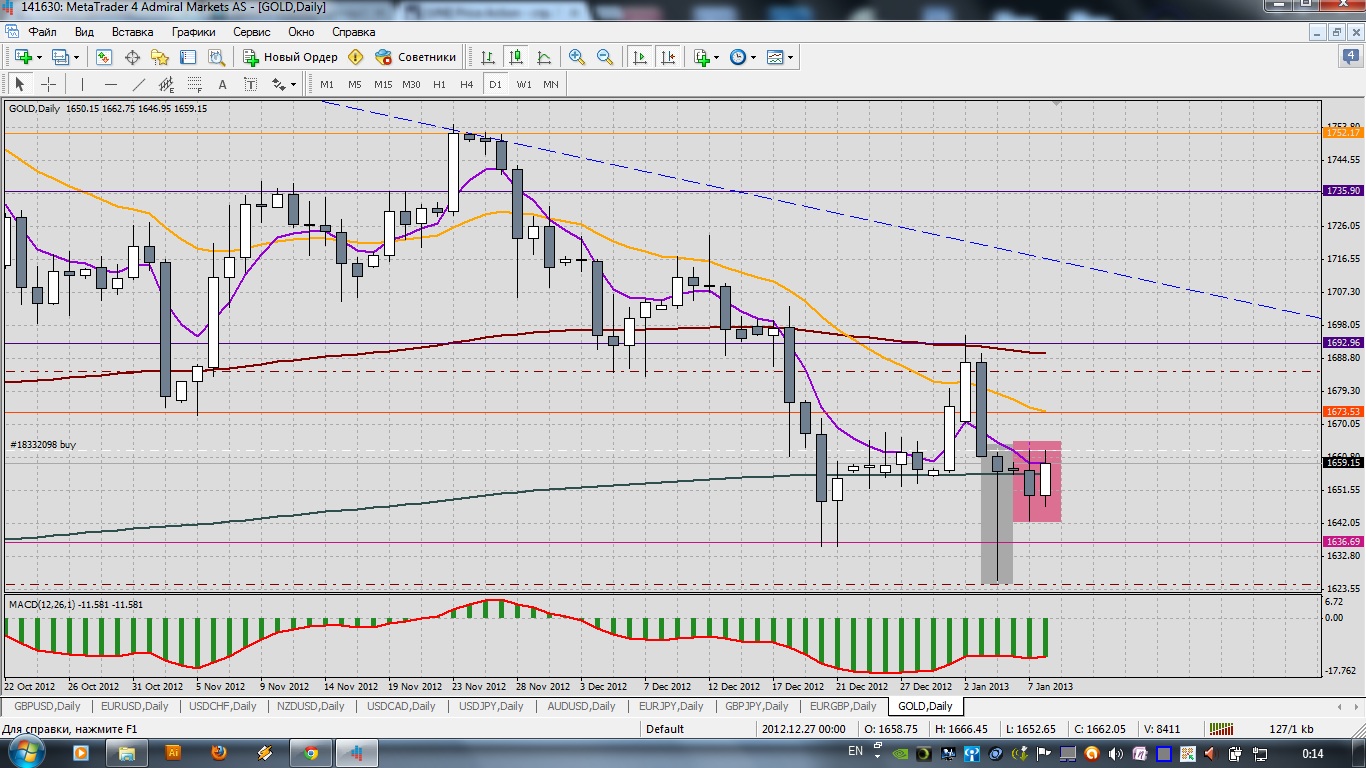Open the Справка menu
This screenshot has height=768, width=1366.
(353, 32)
